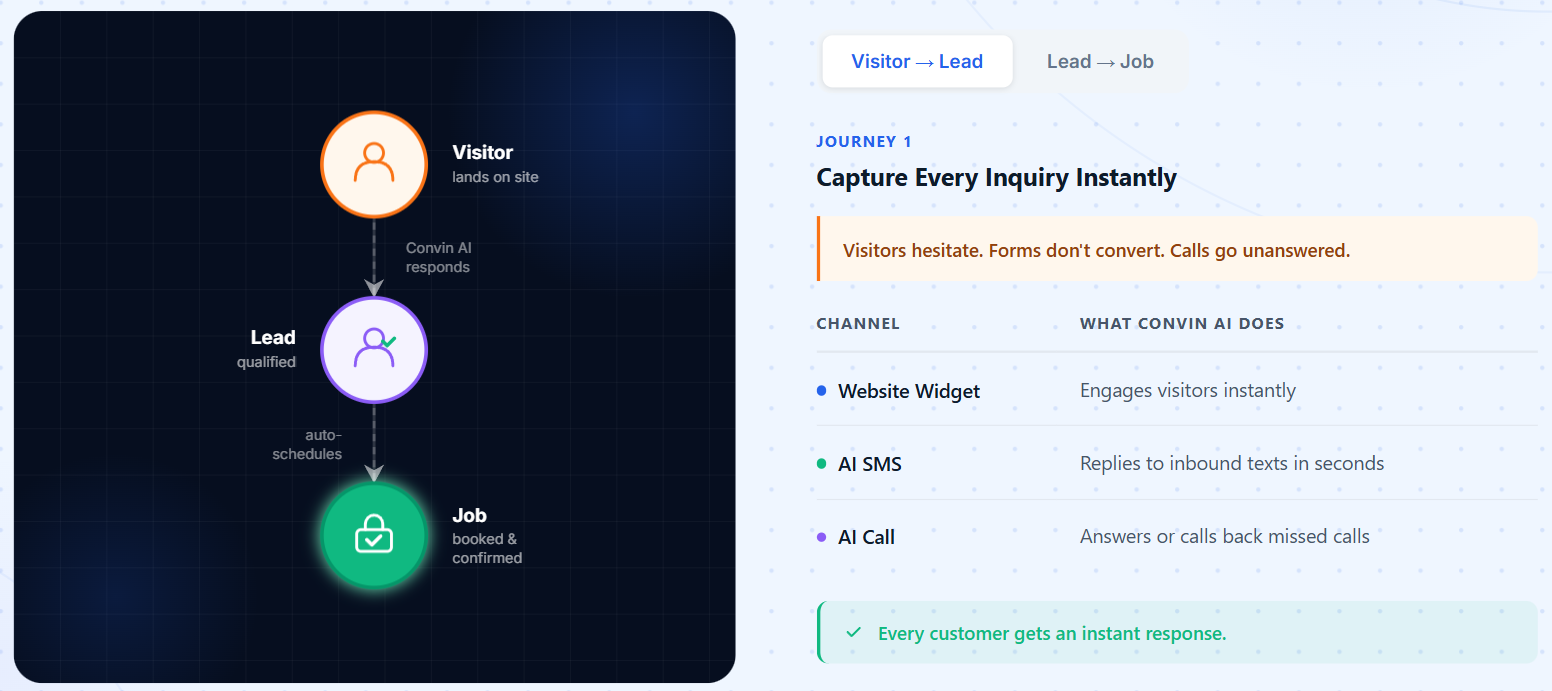Viewport: 1552px width, 691px height.
Task: Switch to the Visitor → Lead tab
Action: click(917, 61)
